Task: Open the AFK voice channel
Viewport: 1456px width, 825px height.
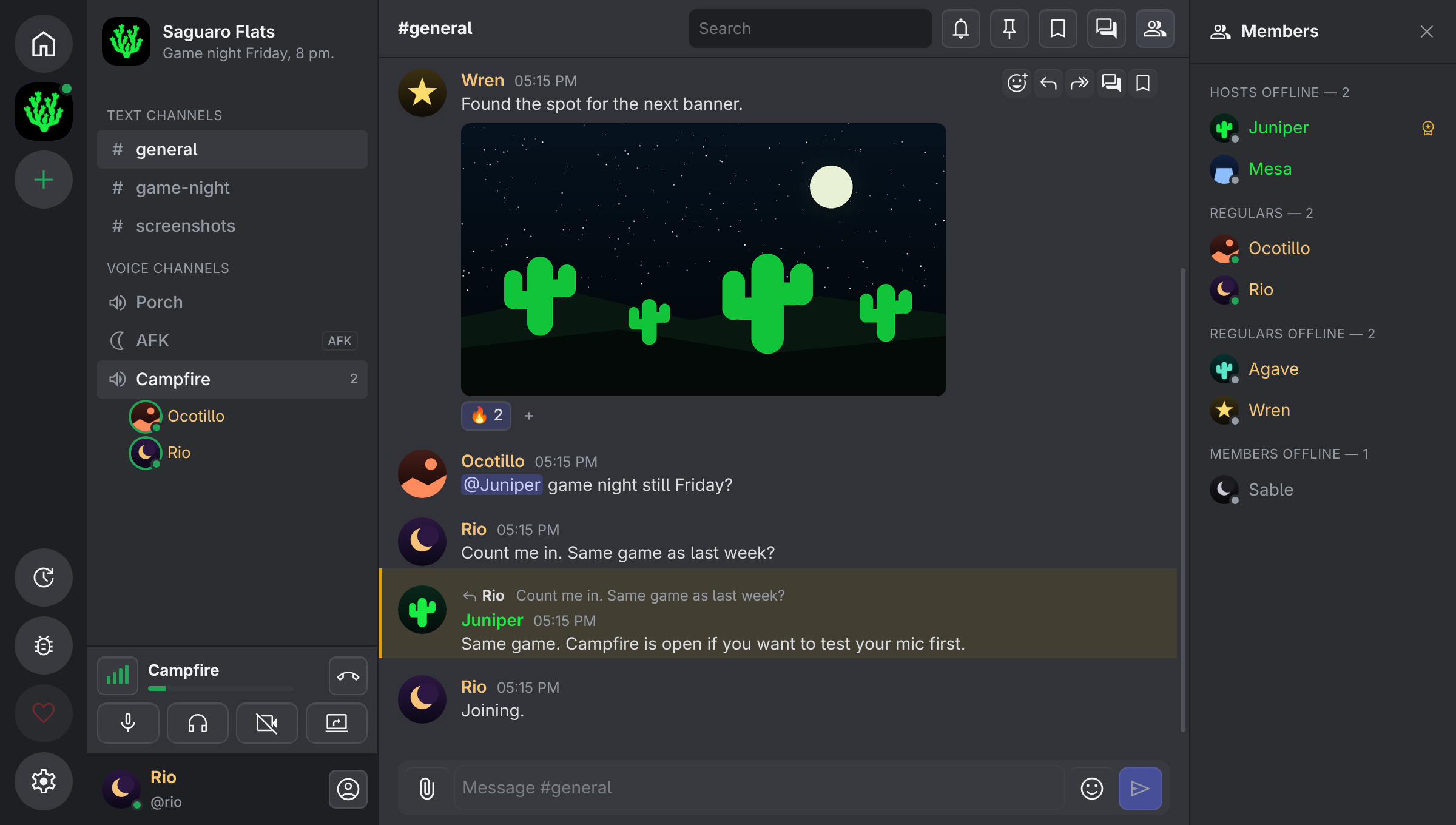Action: [232, 340]
